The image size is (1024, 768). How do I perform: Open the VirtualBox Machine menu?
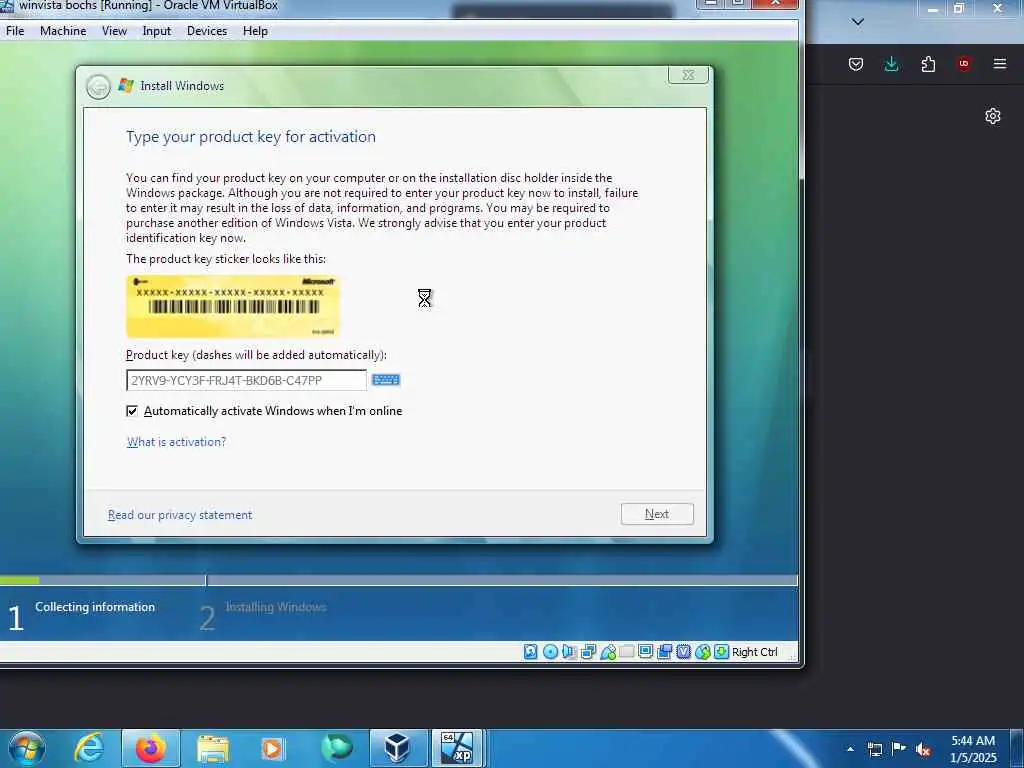pos(63,31)
